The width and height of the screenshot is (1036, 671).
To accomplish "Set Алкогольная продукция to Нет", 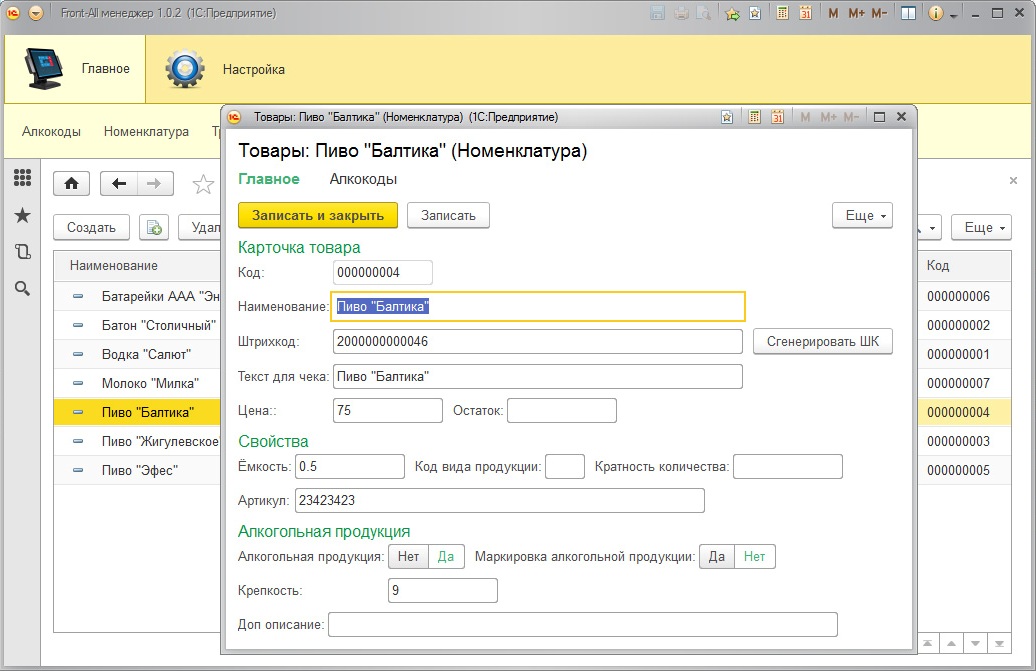I will (x=408, y=557).
